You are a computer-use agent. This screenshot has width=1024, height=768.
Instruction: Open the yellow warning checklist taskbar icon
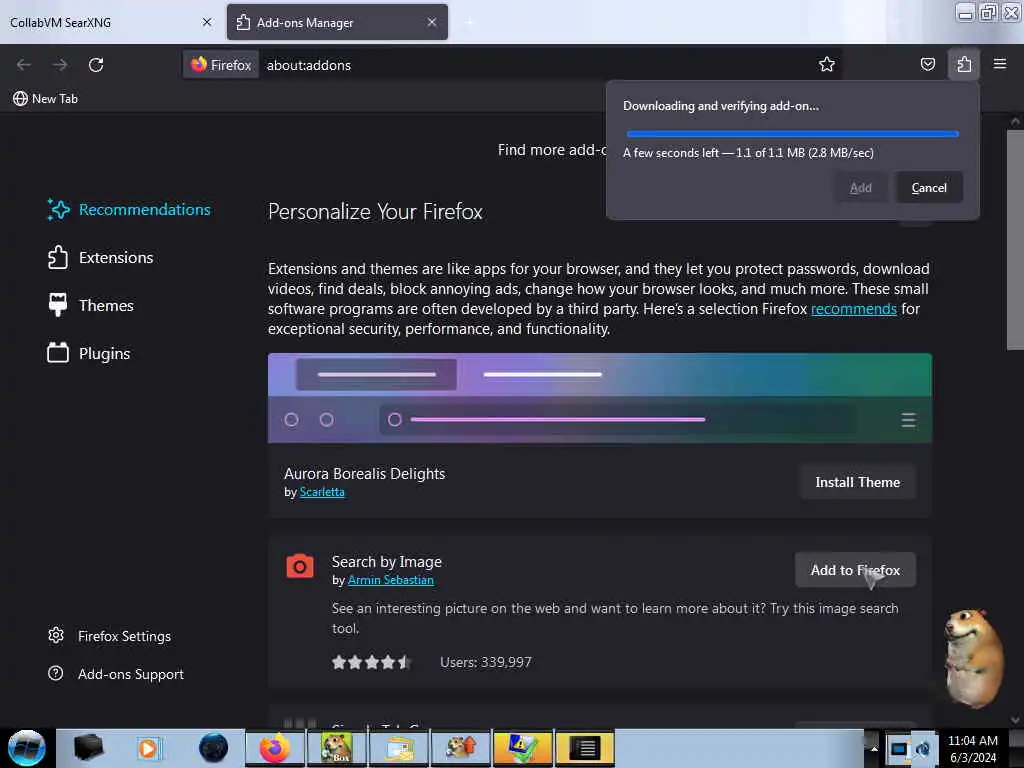click(522, 748)
